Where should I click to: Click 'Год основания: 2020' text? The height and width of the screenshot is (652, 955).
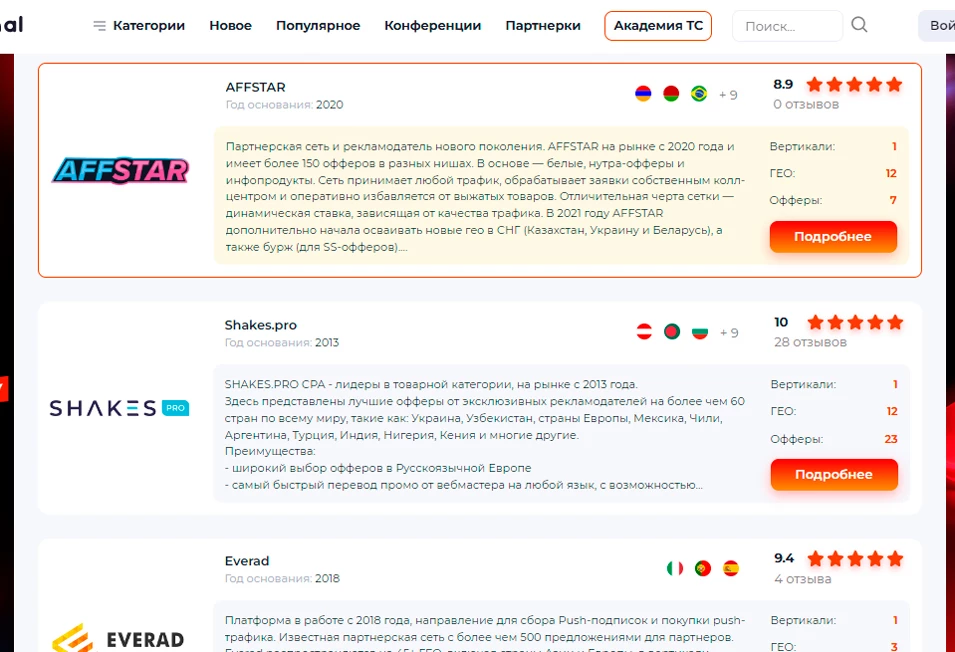click(x=284, y=105)
